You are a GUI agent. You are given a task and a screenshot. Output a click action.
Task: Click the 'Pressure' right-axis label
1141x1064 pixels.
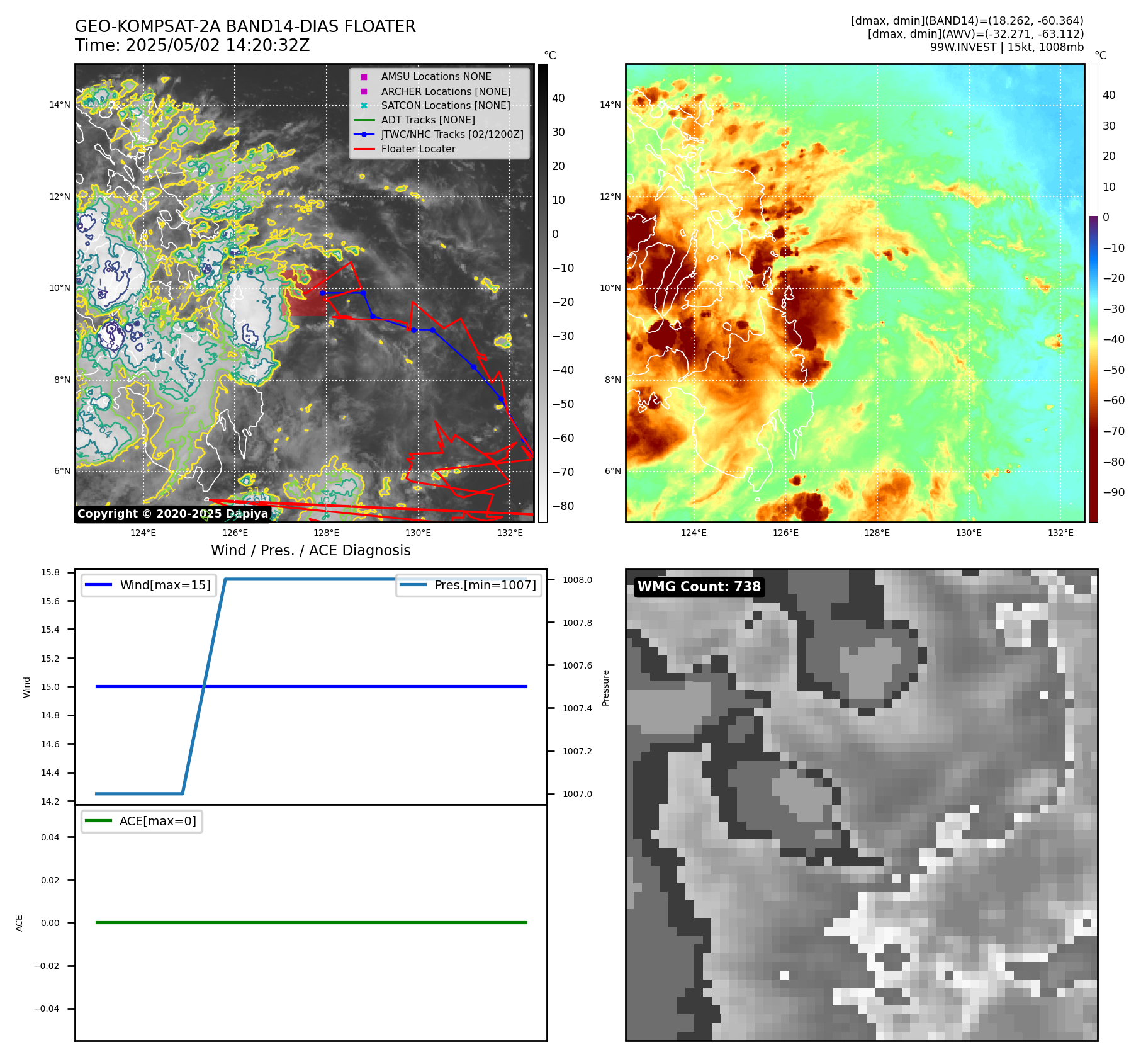(605, 688)
